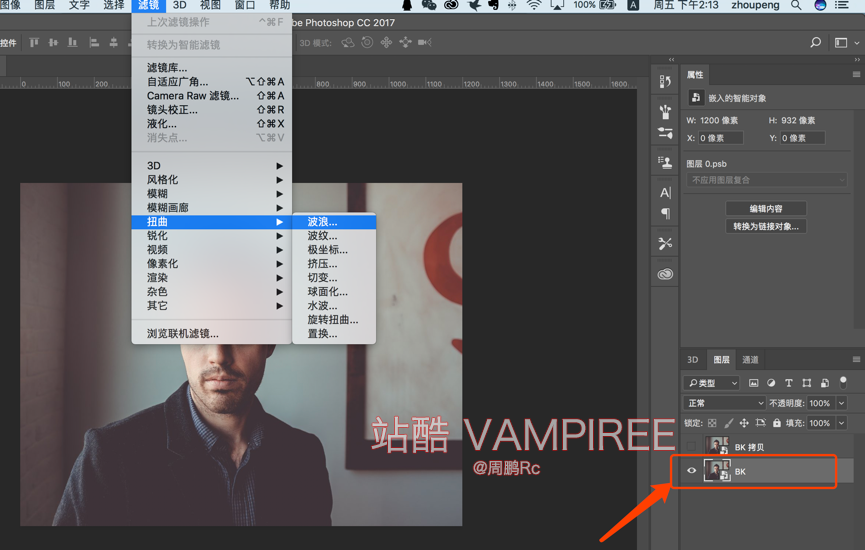Filter layers by pixel layer icon

coord(754,383)
